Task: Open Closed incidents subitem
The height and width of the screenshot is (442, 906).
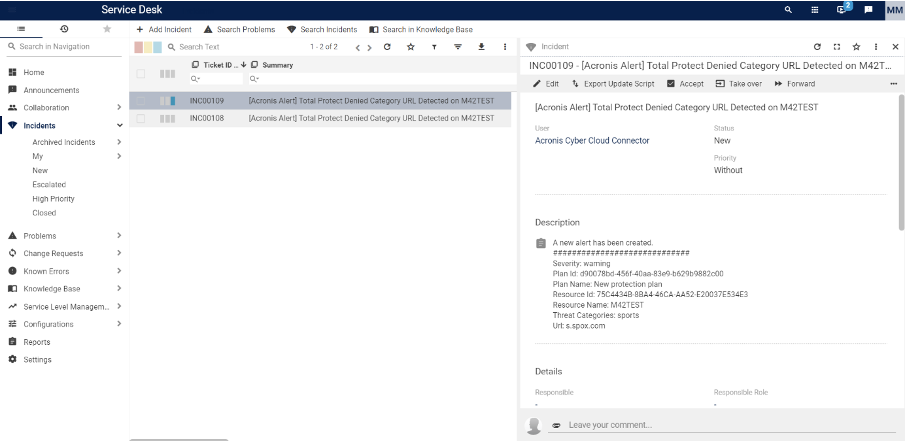Action: [x=44, y=213]
